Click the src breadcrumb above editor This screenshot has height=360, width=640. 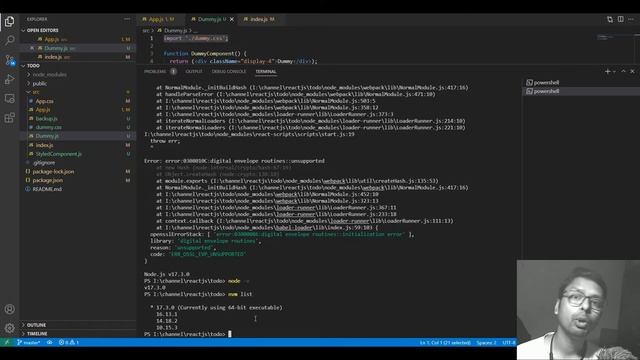click(x=146, y=31)
